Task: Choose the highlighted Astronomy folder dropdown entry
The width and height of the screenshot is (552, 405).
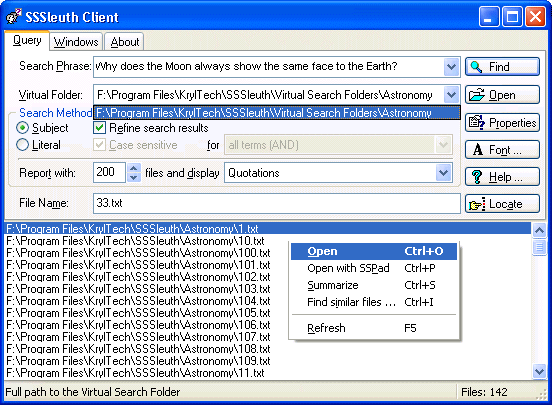Action: point(277,113)
